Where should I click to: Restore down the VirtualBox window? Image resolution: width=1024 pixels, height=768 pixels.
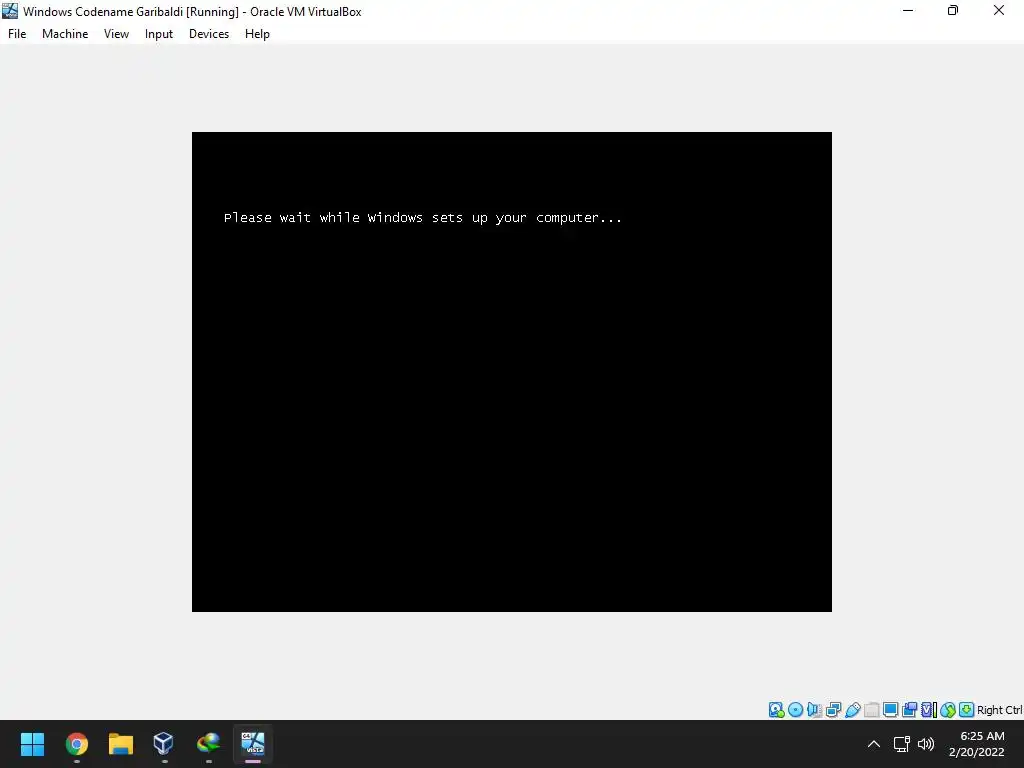[x=953, y=10]
